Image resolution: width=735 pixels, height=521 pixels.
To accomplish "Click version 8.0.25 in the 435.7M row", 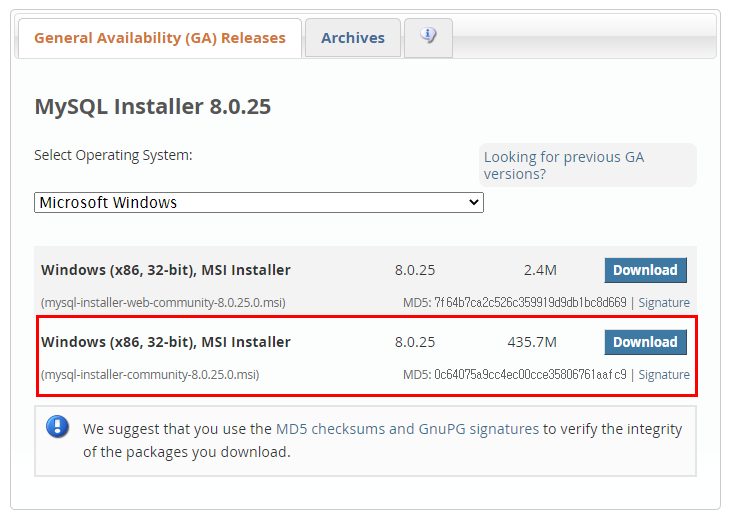I will tap(415, 342).
